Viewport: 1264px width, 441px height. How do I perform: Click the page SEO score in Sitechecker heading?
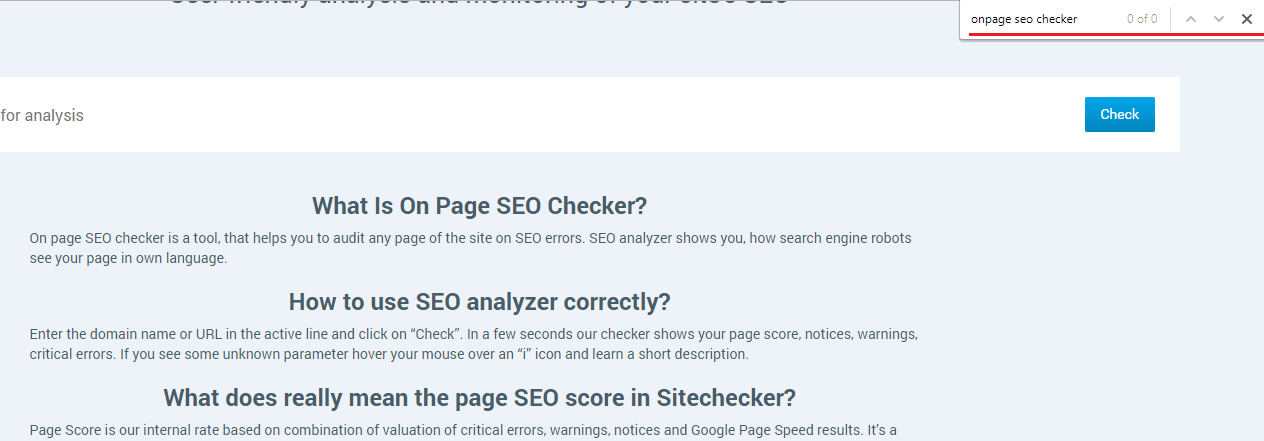479,398
